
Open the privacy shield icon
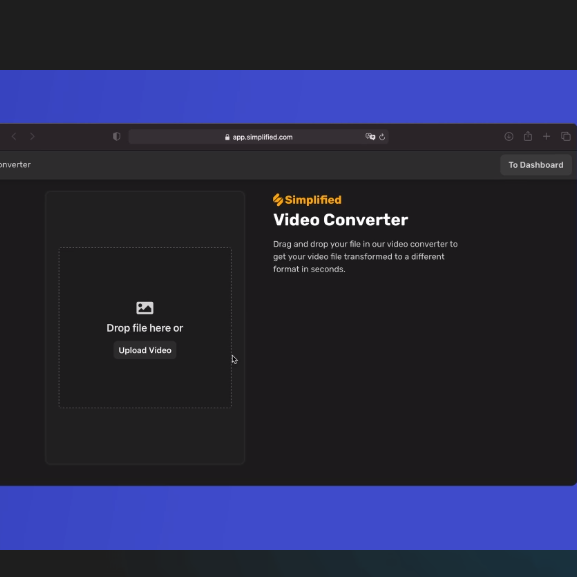click(117, 137)
